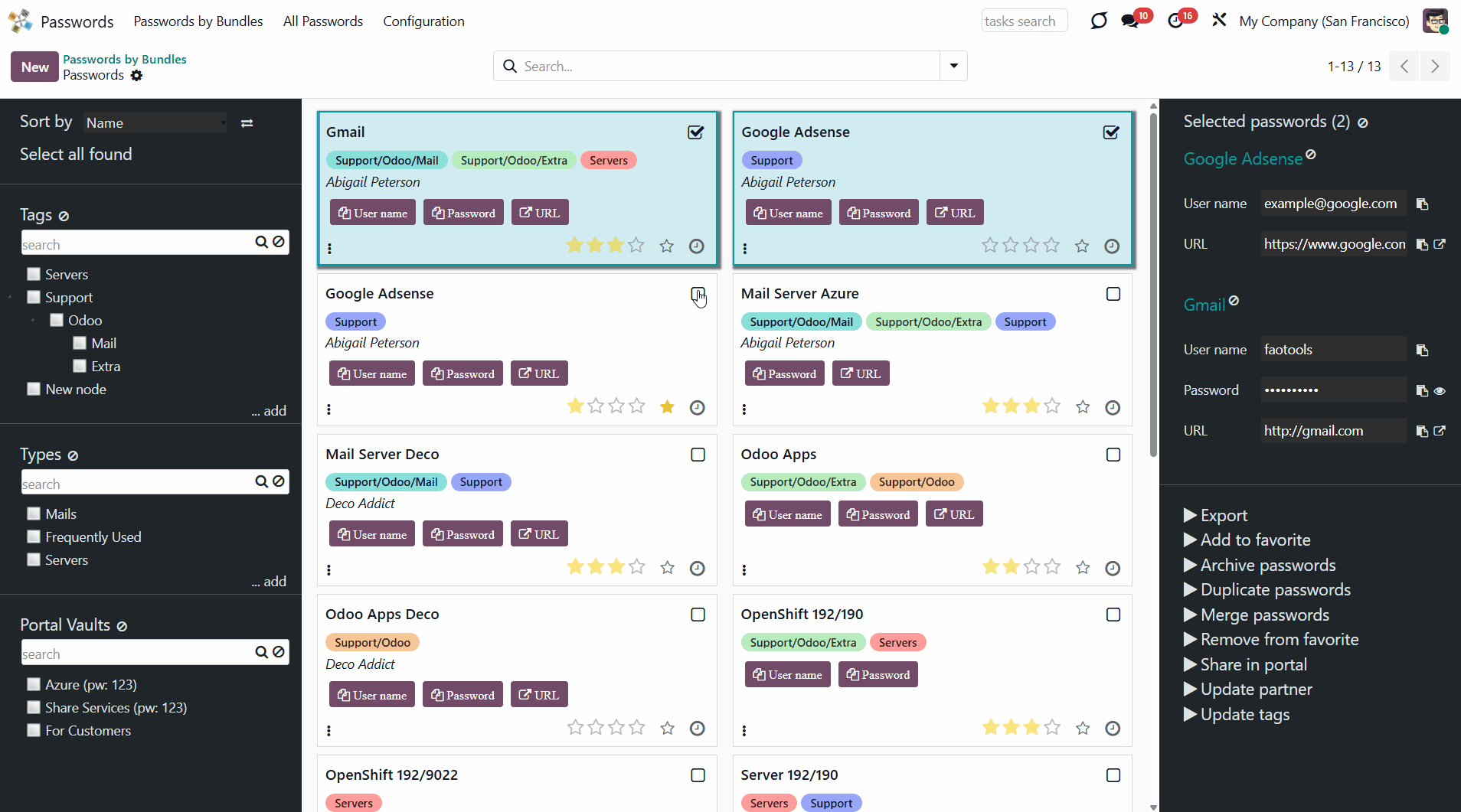Click the search magnifier in the Tags search box
The image size is (1461, 812).
click(261, 242)
